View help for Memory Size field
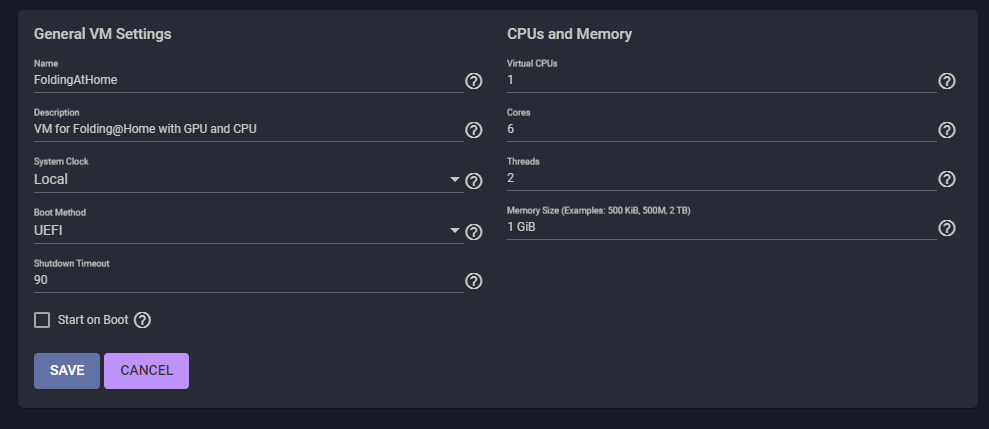This screenshot has width=989, height=429. click(x=947, y=228)
